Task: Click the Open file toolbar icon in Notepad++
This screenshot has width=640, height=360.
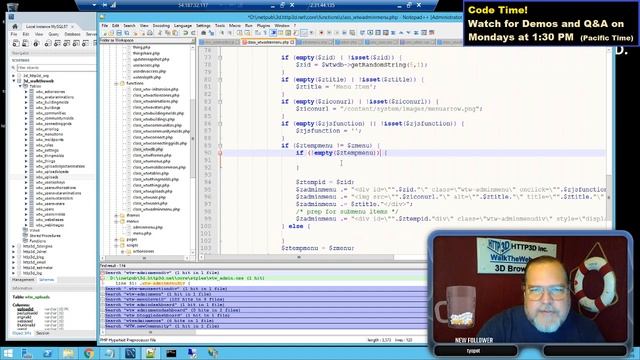Action: 111,33
